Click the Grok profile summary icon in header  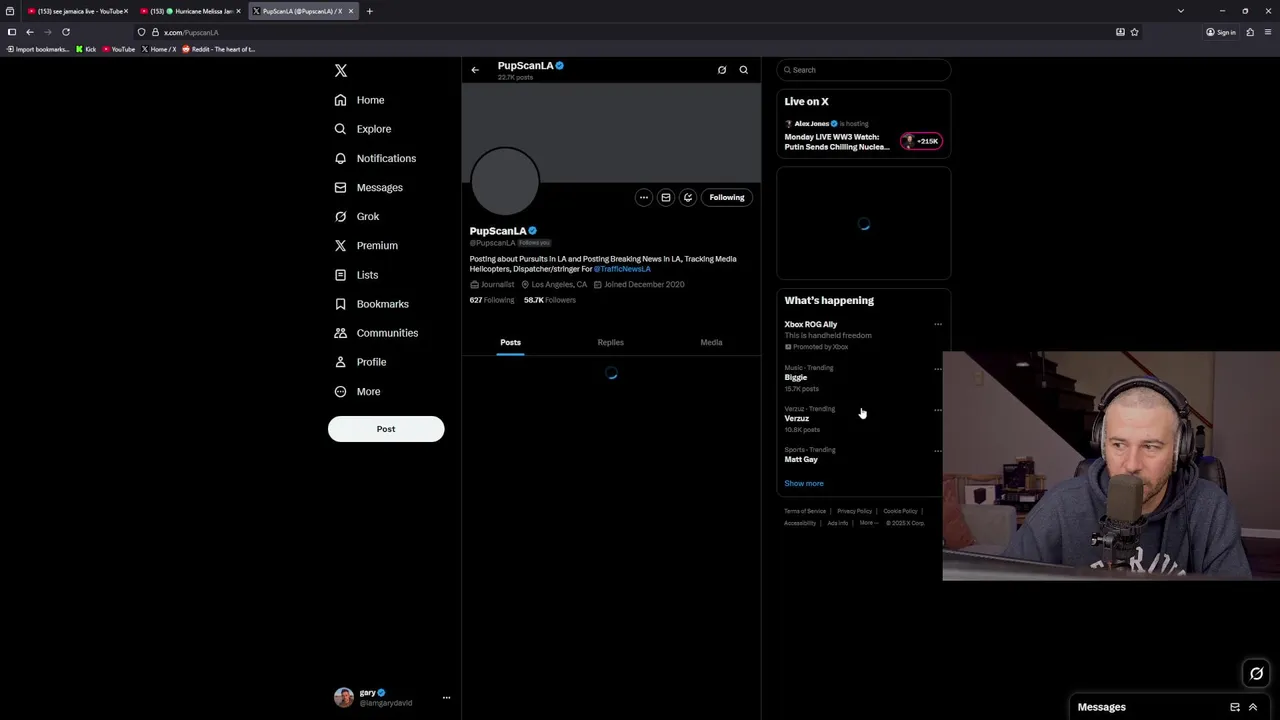click(x=722, y=70)
